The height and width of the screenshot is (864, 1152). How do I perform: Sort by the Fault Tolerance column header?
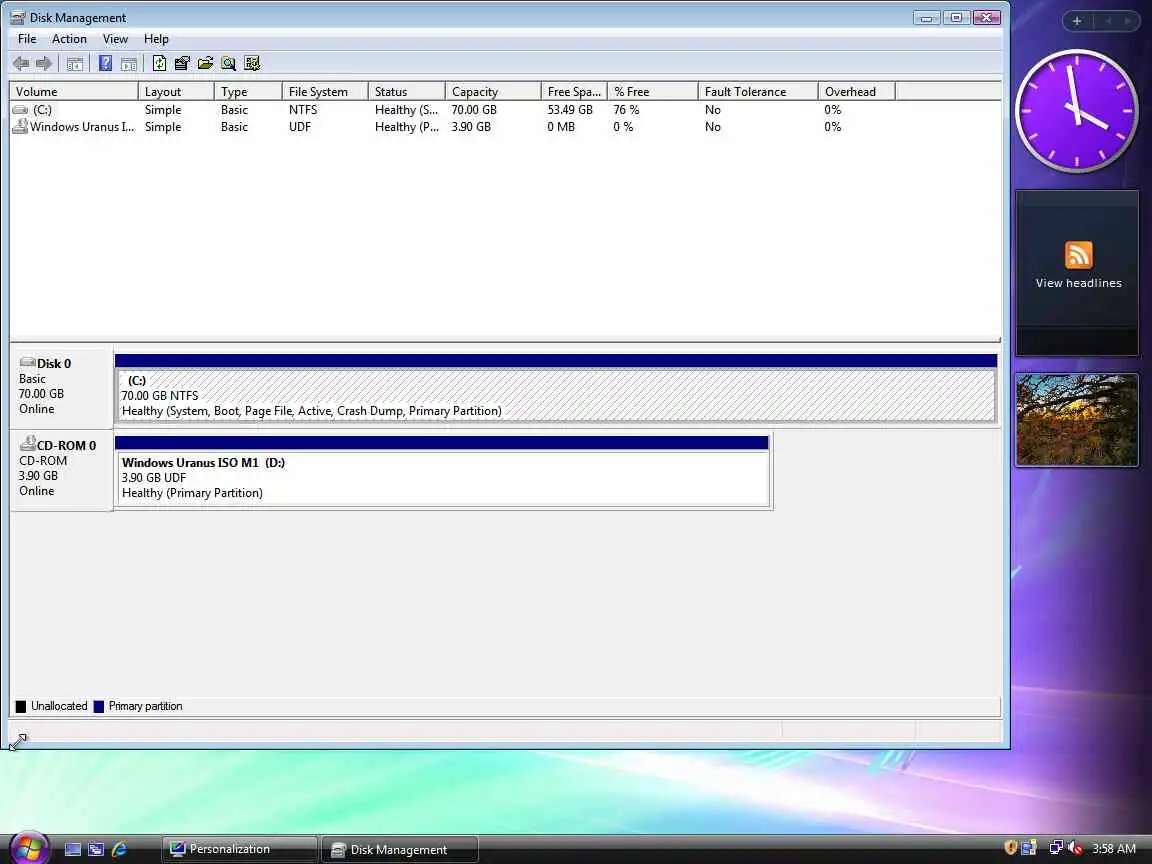758,91
